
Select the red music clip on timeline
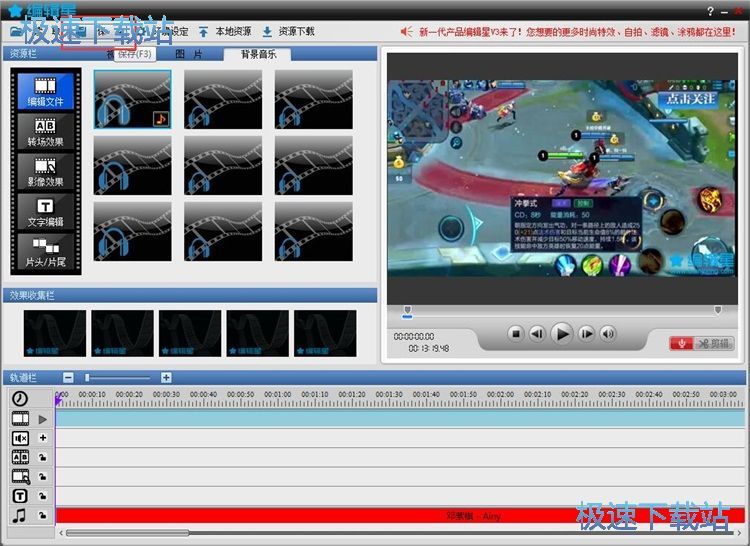point(400,515)
